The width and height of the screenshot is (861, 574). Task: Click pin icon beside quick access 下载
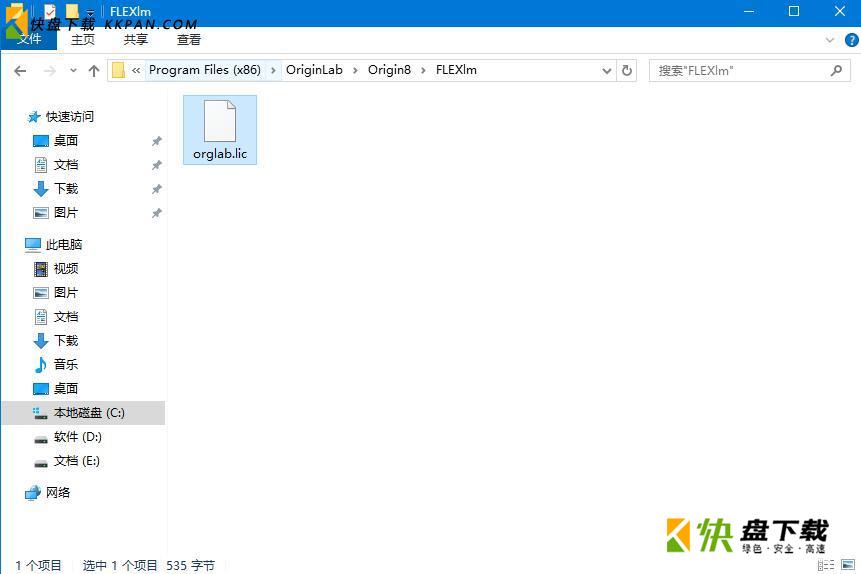(x=156, y=190)
